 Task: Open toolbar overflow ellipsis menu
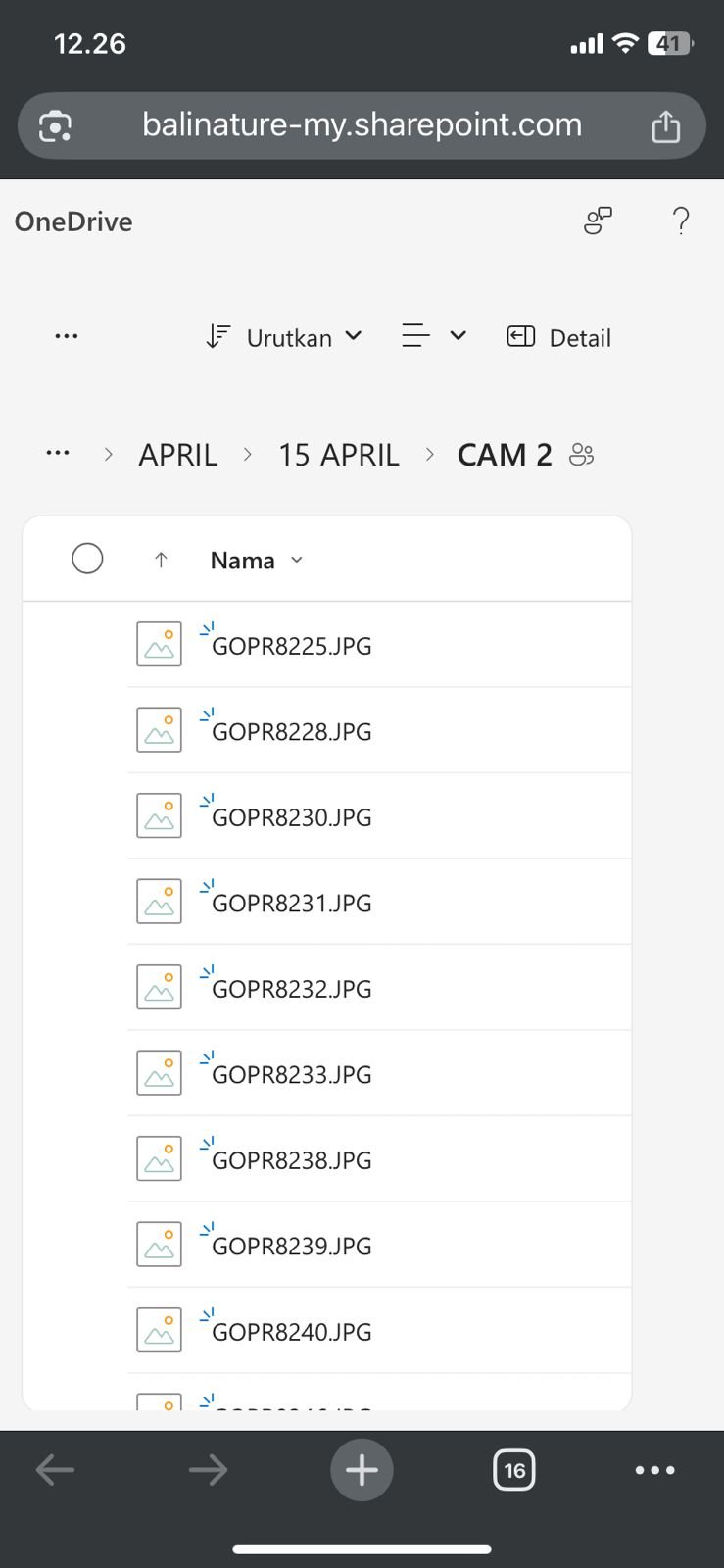pyautogui.click(x=66, y=337)
